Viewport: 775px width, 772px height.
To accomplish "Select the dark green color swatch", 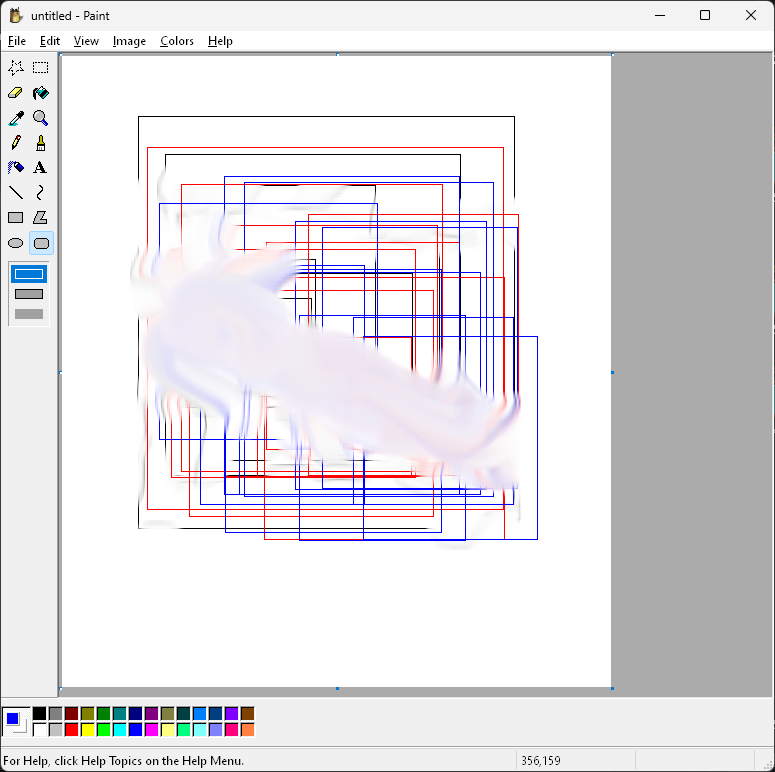I will point(104,713).
